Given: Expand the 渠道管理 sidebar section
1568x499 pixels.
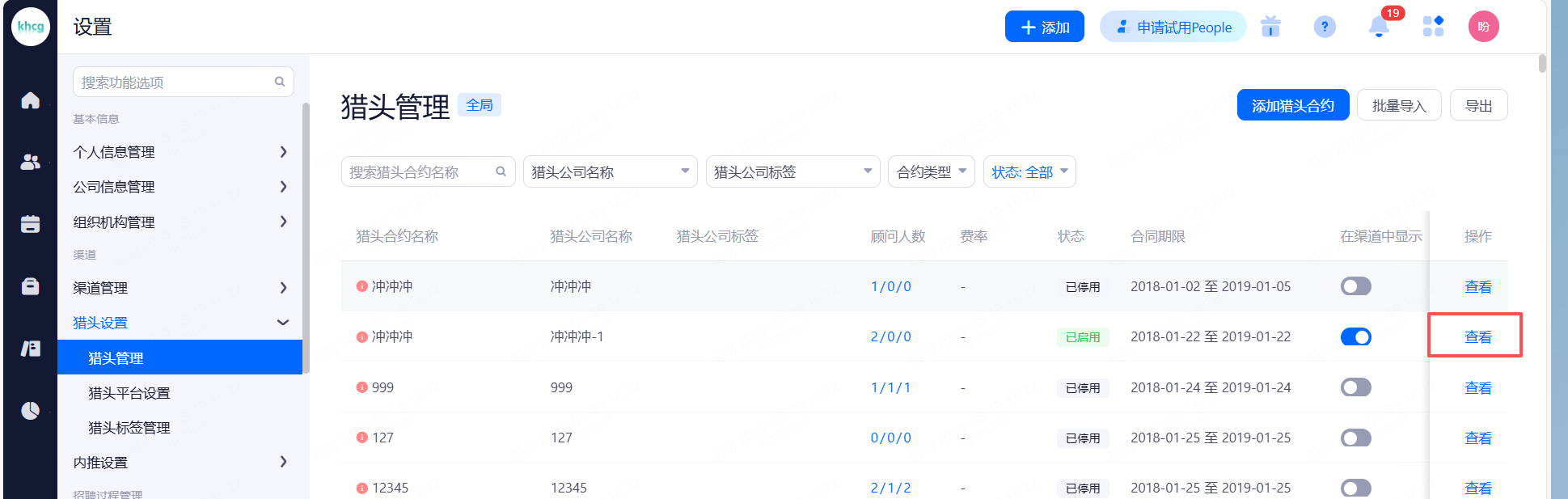Looking at the screenshot, I should tap(180, 288).
